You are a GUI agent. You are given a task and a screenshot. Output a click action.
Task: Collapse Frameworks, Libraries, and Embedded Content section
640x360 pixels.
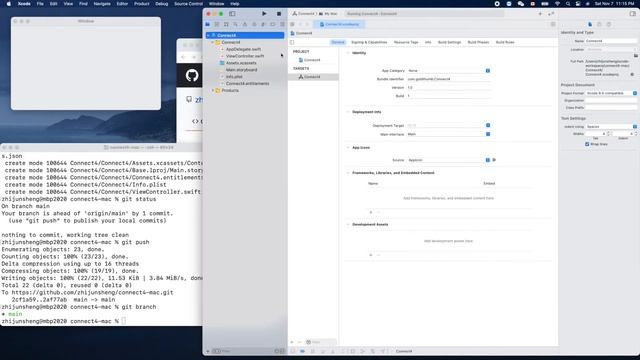[x=348, y=173]
